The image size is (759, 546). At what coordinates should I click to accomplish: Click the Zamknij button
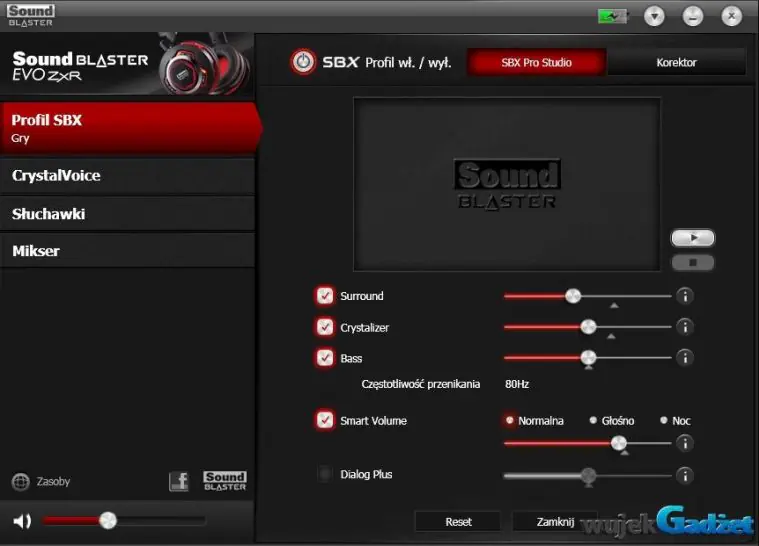point(555,522)
